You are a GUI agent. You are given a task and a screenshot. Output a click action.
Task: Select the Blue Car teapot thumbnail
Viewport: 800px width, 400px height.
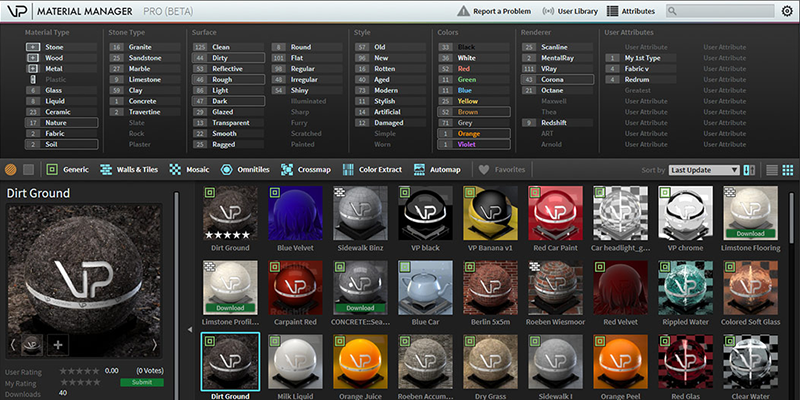pyautogui.click(x=425, y=288)
